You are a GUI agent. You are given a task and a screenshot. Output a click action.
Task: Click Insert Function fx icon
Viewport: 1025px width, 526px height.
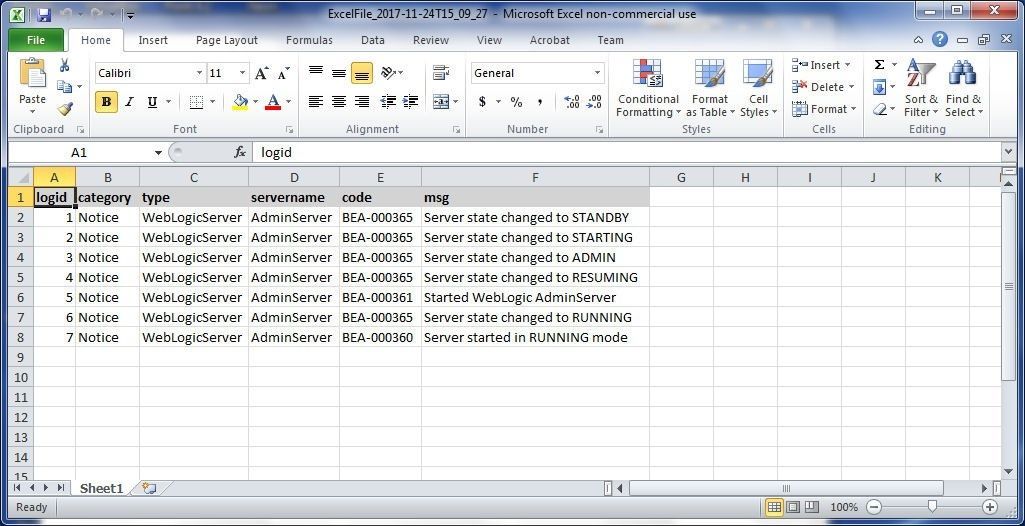(x=240, y=152)
